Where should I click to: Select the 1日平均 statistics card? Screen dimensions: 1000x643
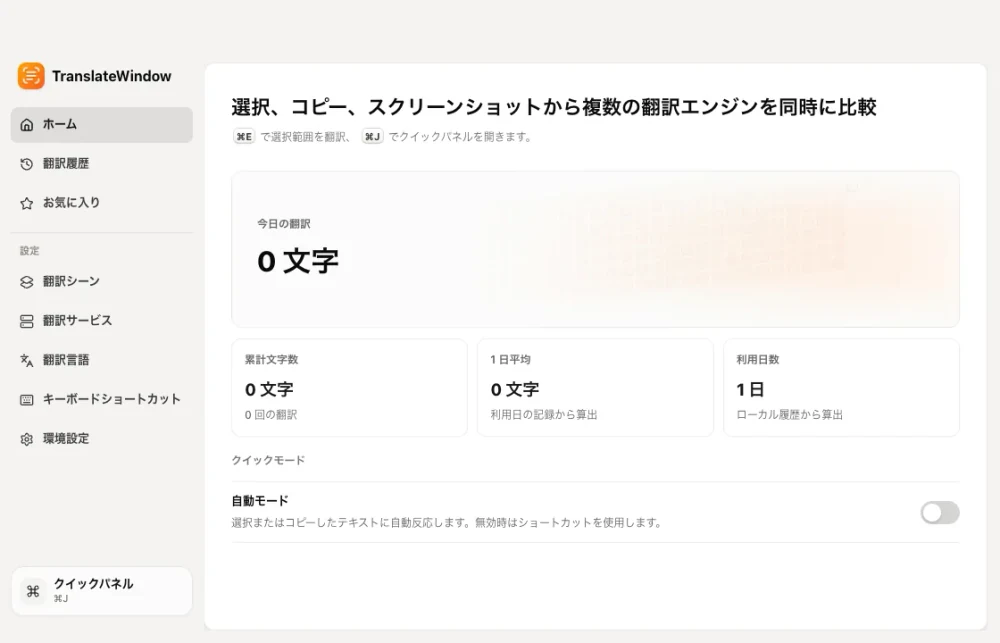tap(595, 388)
